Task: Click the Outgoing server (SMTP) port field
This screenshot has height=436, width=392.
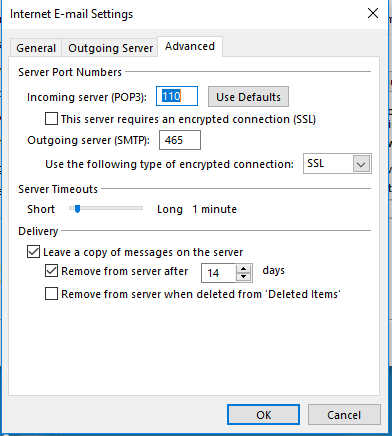Action: 180,140
